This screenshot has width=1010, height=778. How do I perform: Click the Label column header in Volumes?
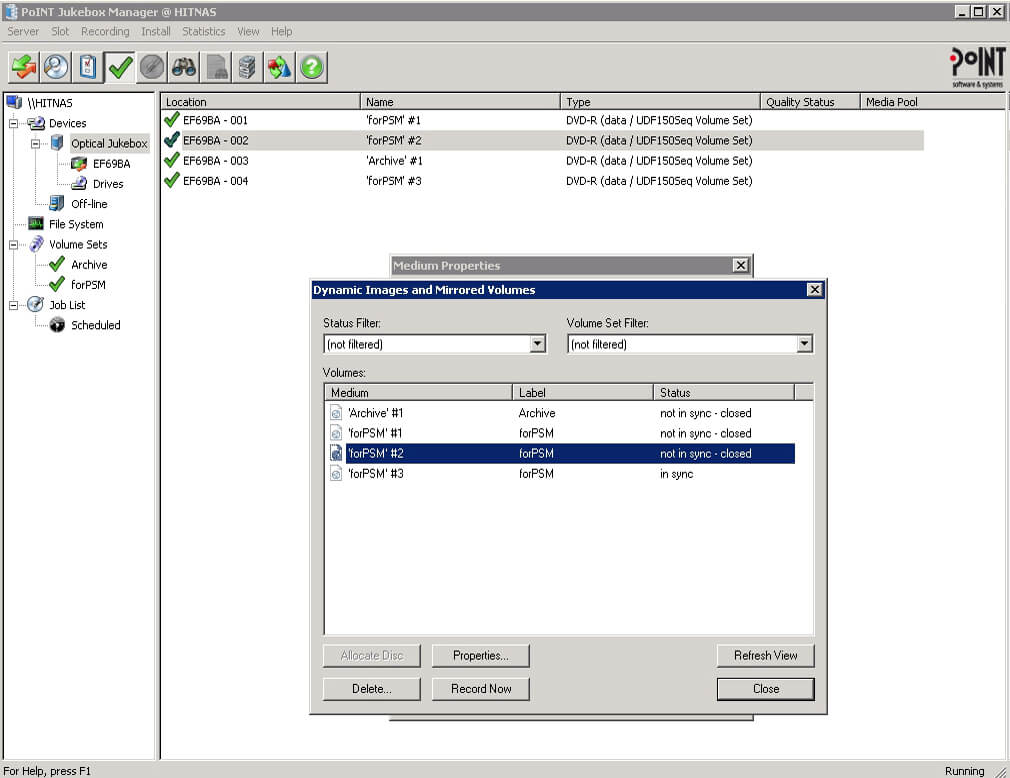coord(583,392)
